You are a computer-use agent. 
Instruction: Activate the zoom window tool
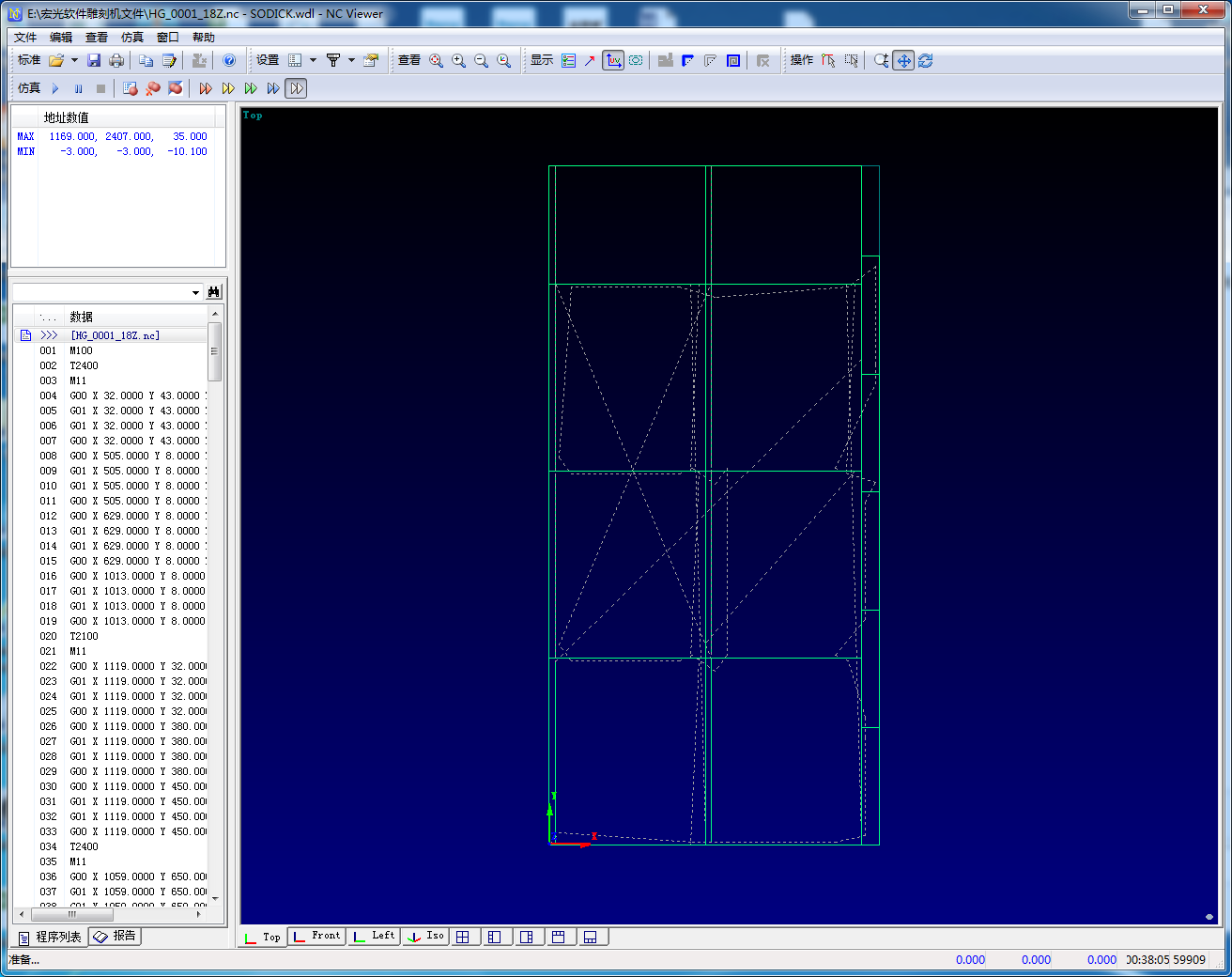[881, 60]
